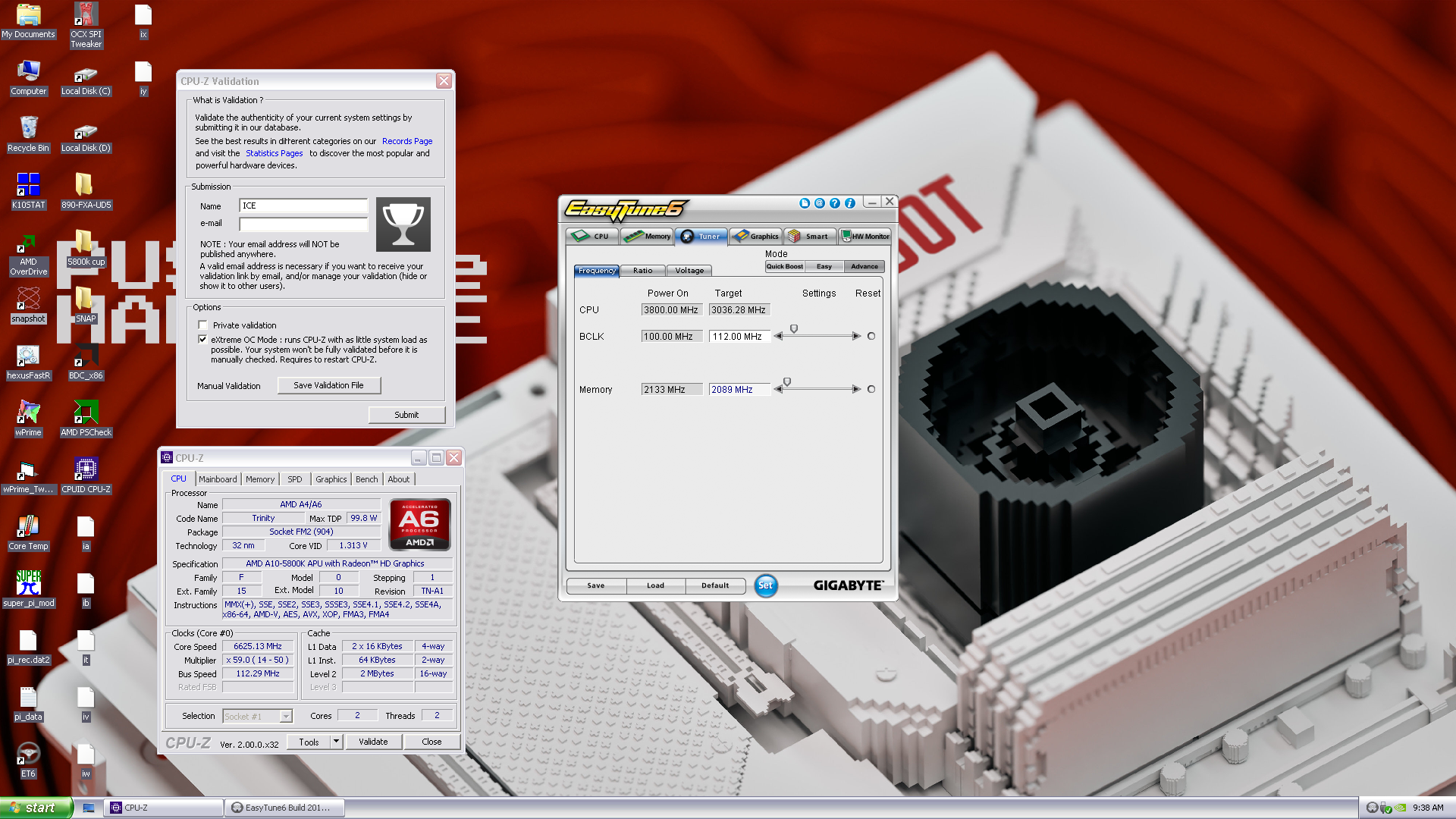1456x819 pixels.
Task: Select the 5800k cup folder icon
Action: [x=86, y=248]
